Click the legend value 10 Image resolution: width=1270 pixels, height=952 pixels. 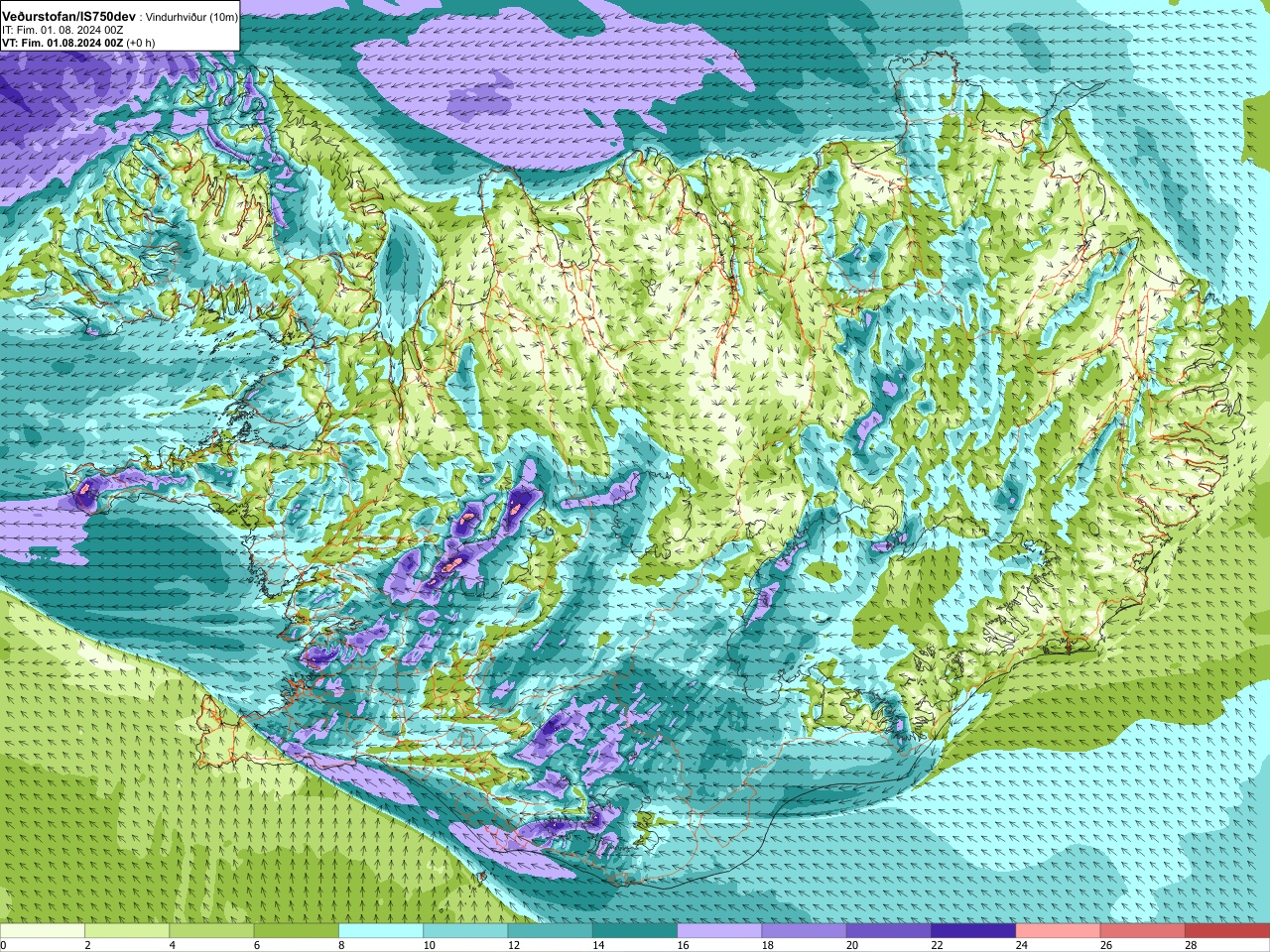click(429, 945)
